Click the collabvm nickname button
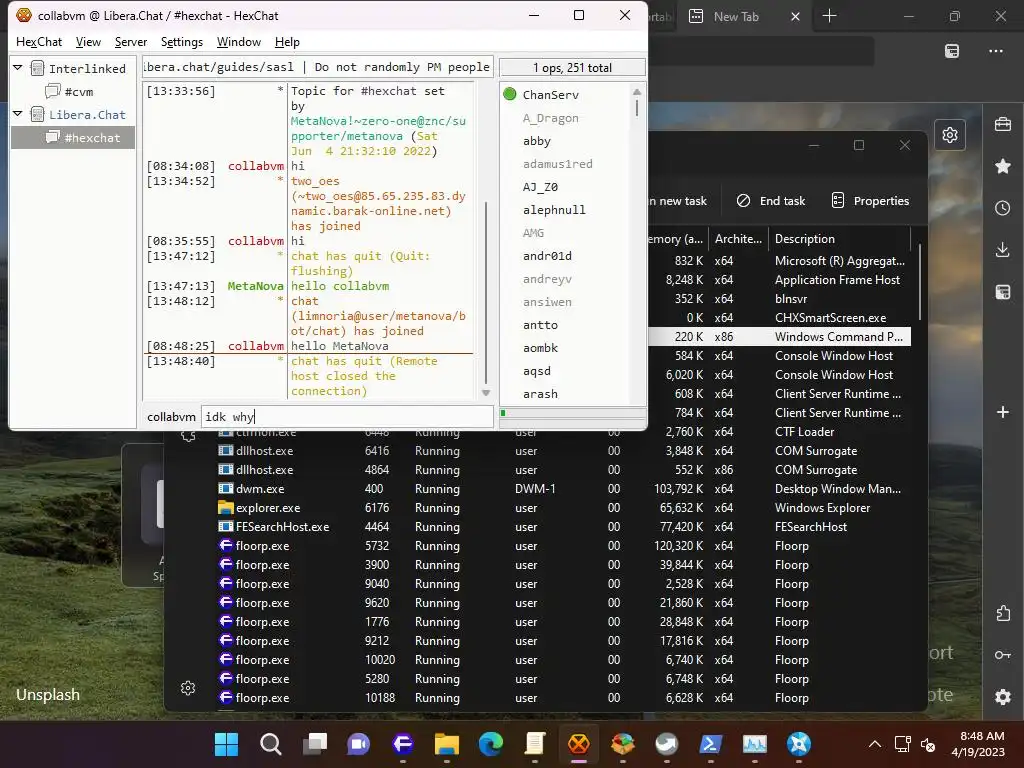This screenshot has height=768, width=1024. (171, 417)
